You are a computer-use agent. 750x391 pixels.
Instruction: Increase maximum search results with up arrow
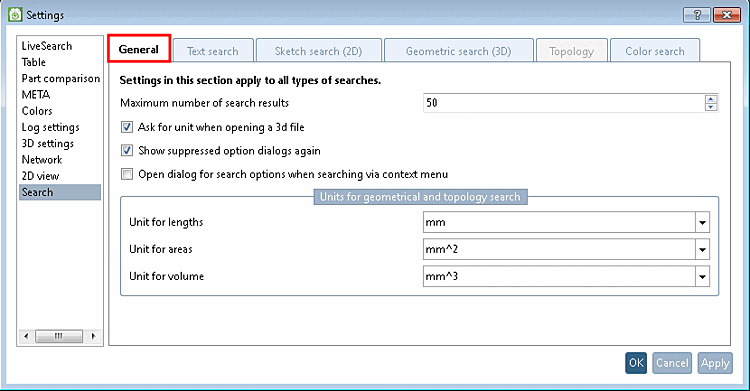point(711,99)
